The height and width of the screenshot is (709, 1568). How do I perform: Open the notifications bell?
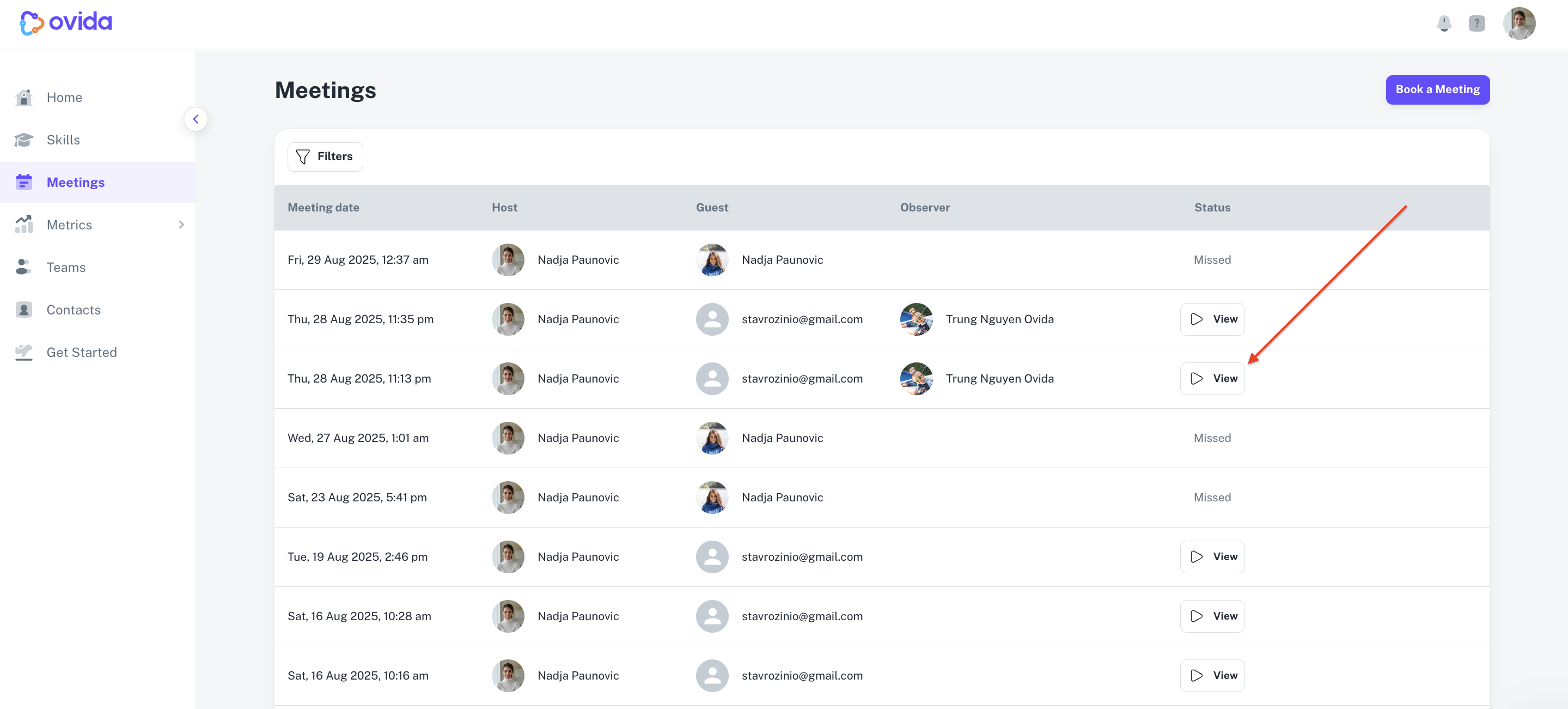1444,24
